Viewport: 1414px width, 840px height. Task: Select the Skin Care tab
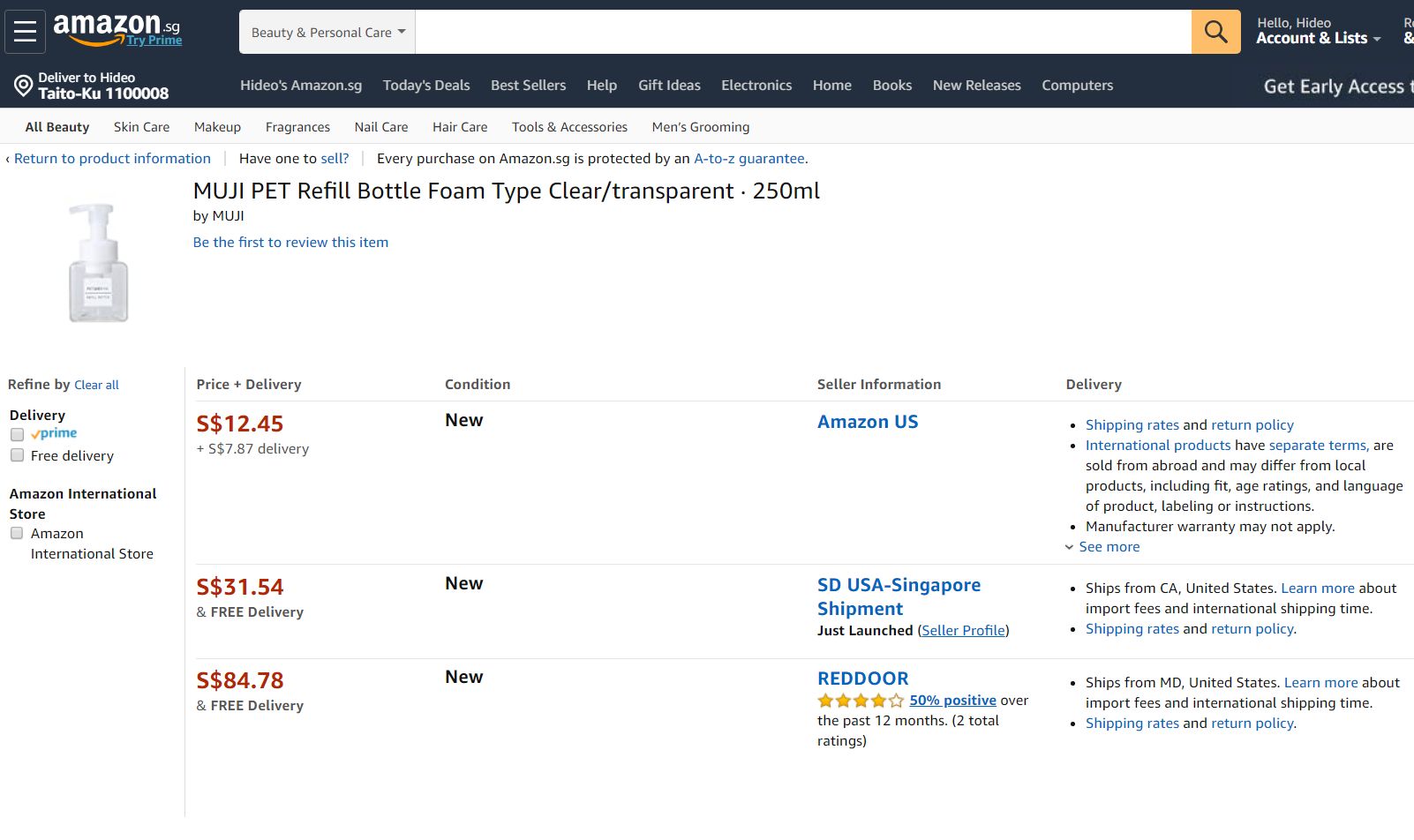point(141,127)
